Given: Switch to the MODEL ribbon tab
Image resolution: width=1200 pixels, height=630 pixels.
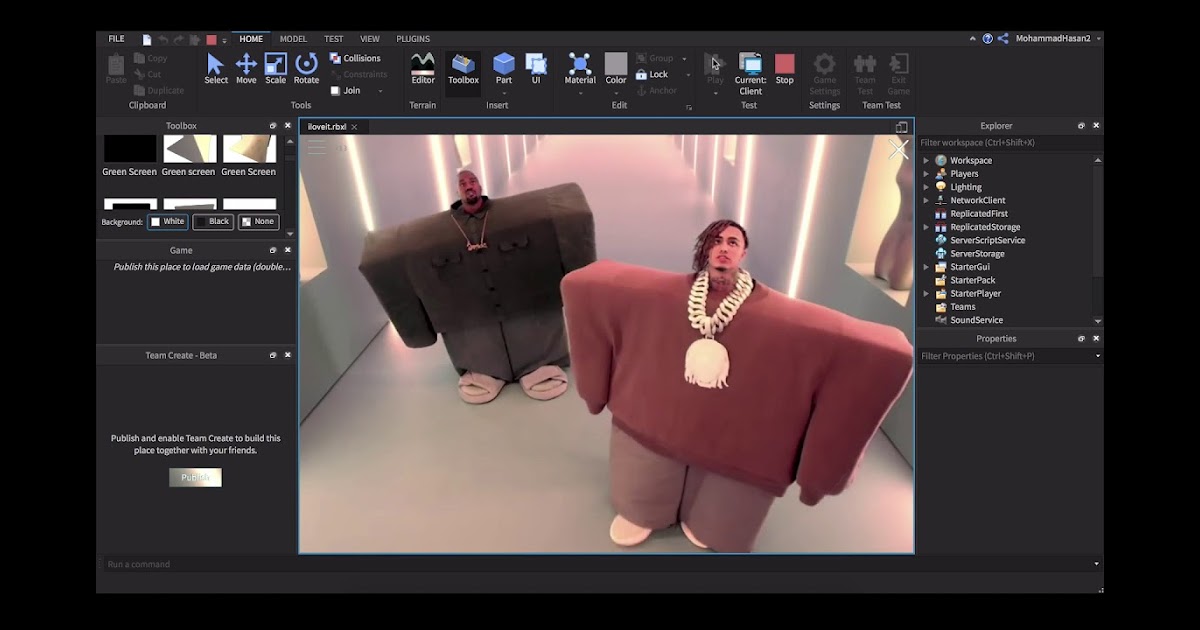Looking at the screenshot, I should coord(293,39).
